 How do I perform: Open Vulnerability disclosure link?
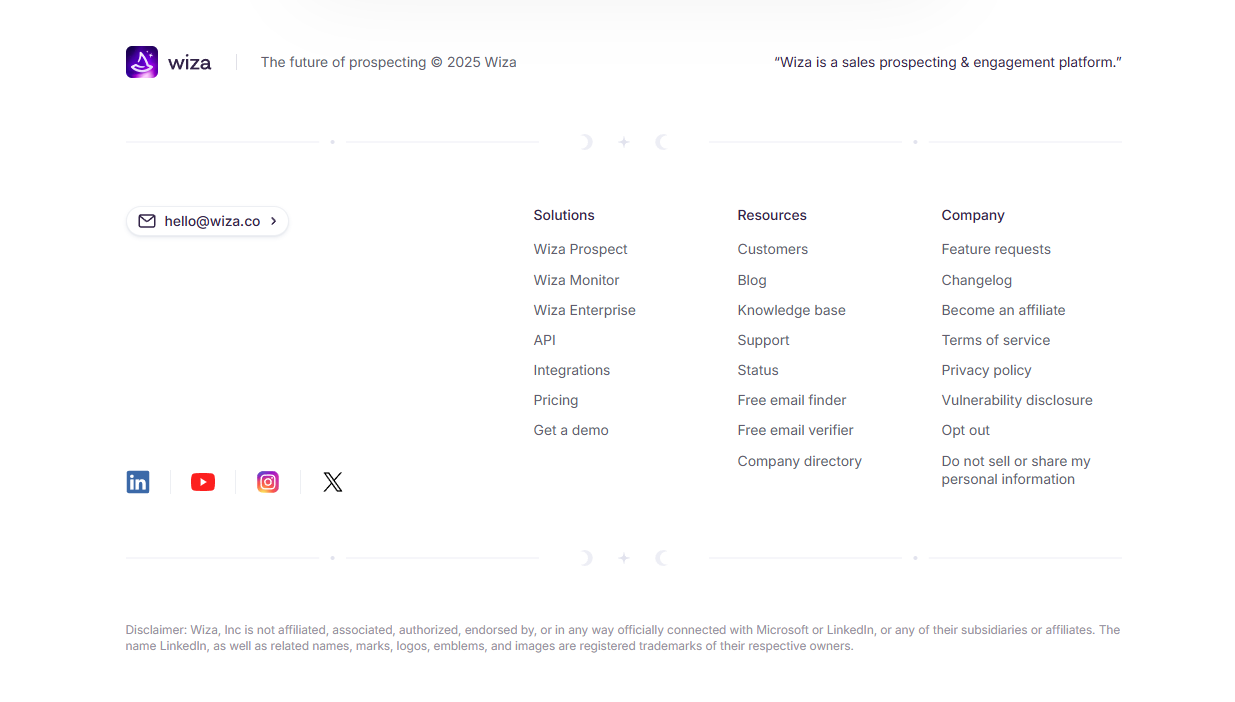(1016, 400)
